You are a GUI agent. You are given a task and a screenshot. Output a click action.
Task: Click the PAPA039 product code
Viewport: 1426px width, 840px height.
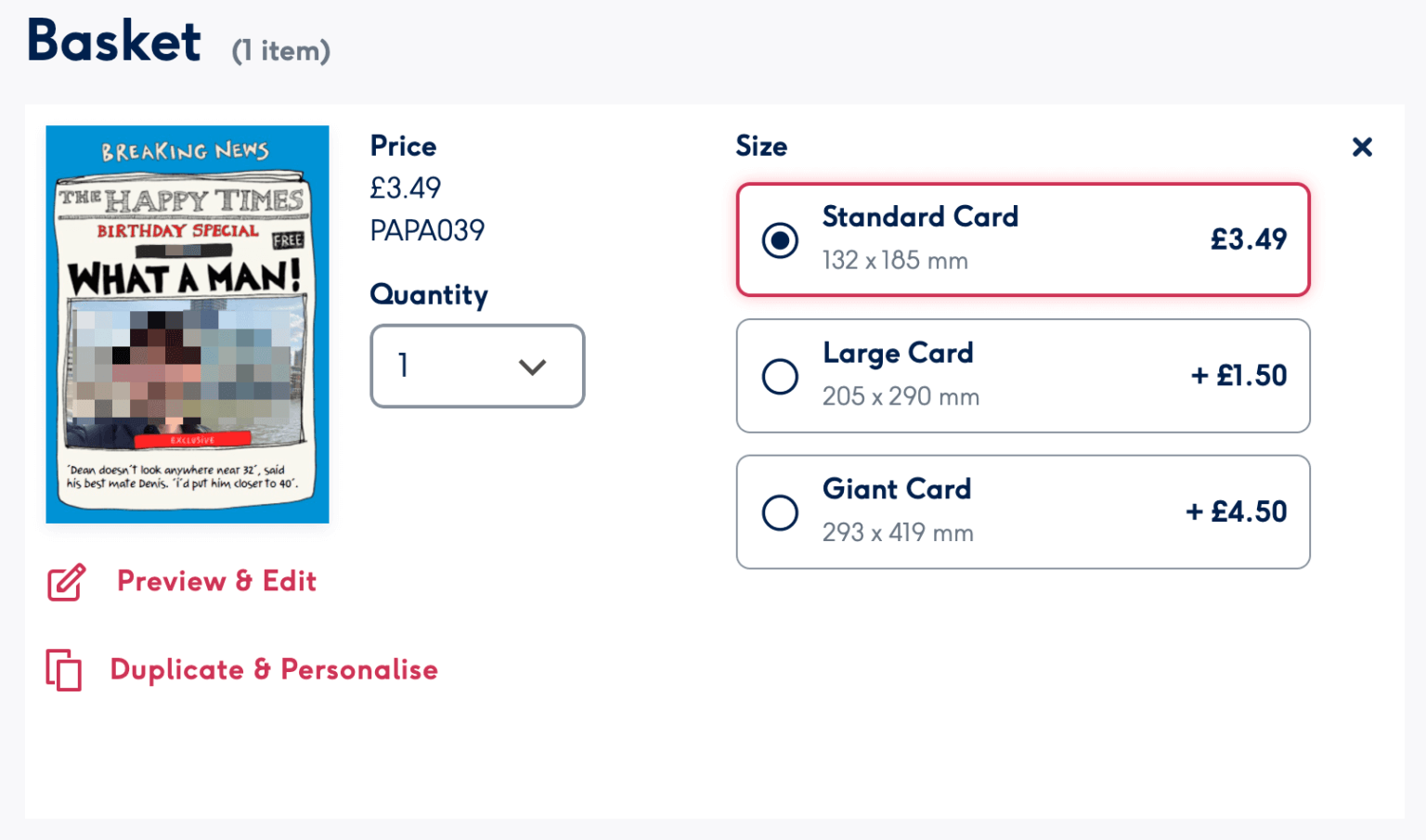pos(427,230)
